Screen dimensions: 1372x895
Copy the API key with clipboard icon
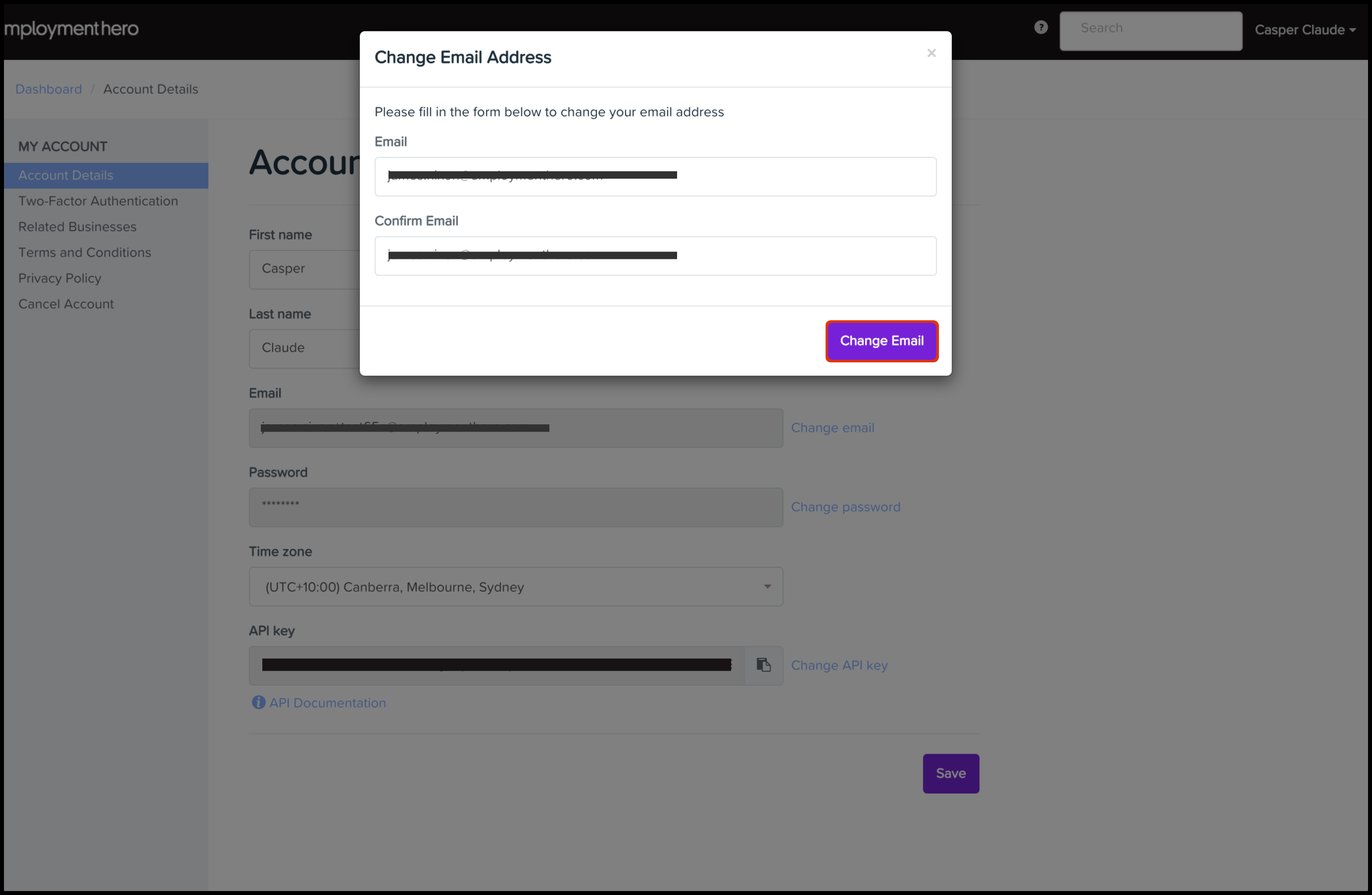[763, 665]
